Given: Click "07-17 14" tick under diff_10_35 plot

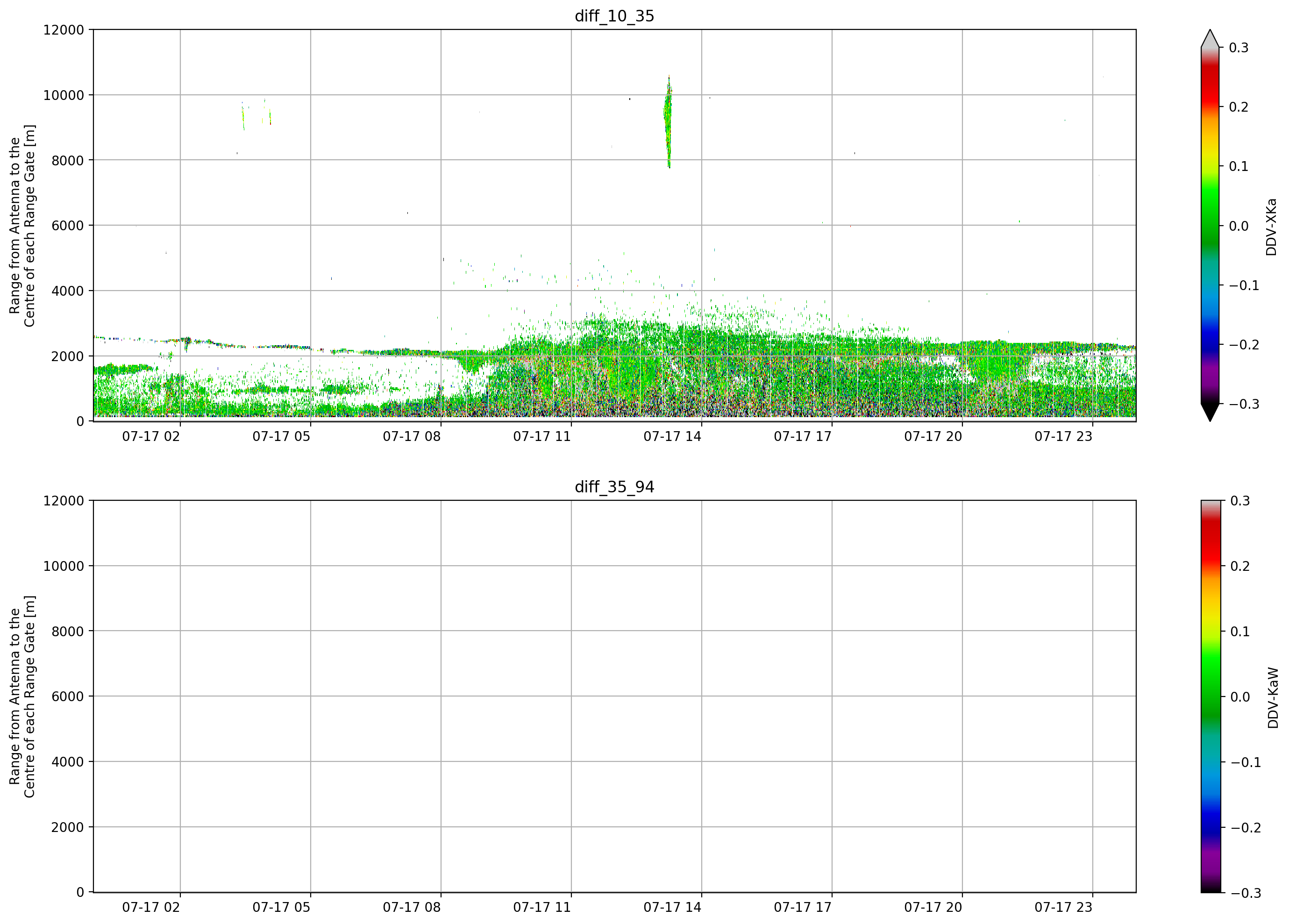Looking at the screenshot, I should tap(672, 436).
